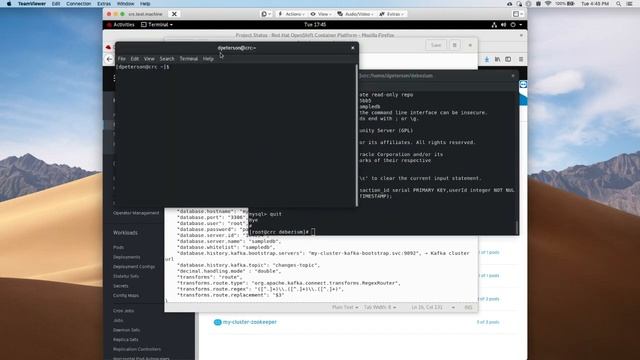Click the root@crc debezium prompt line
Image resolution: width=640 pixels, height=360 pixels.
[282, 232]
